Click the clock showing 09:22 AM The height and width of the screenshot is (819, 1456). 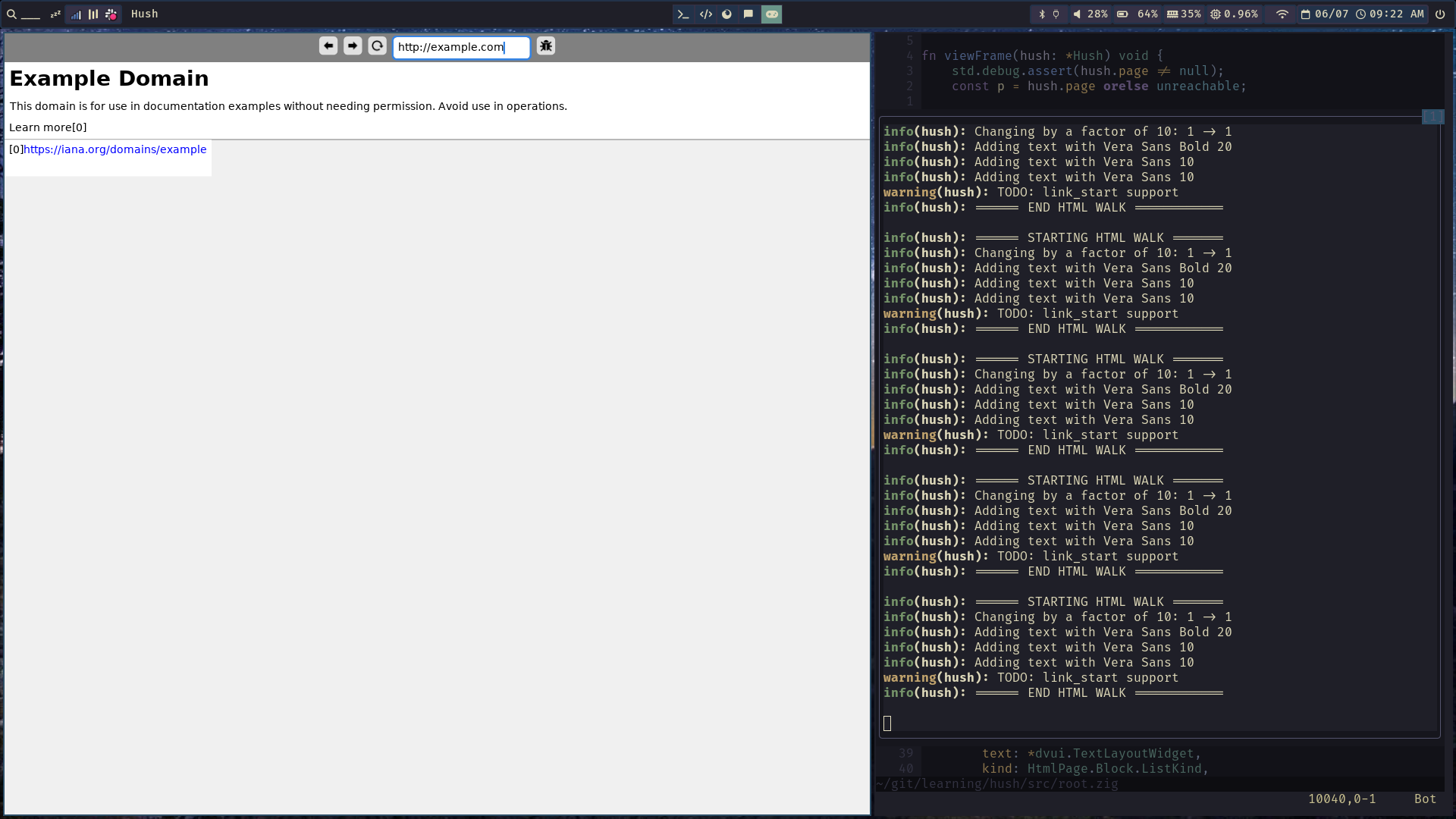(x=1390, y=14)
